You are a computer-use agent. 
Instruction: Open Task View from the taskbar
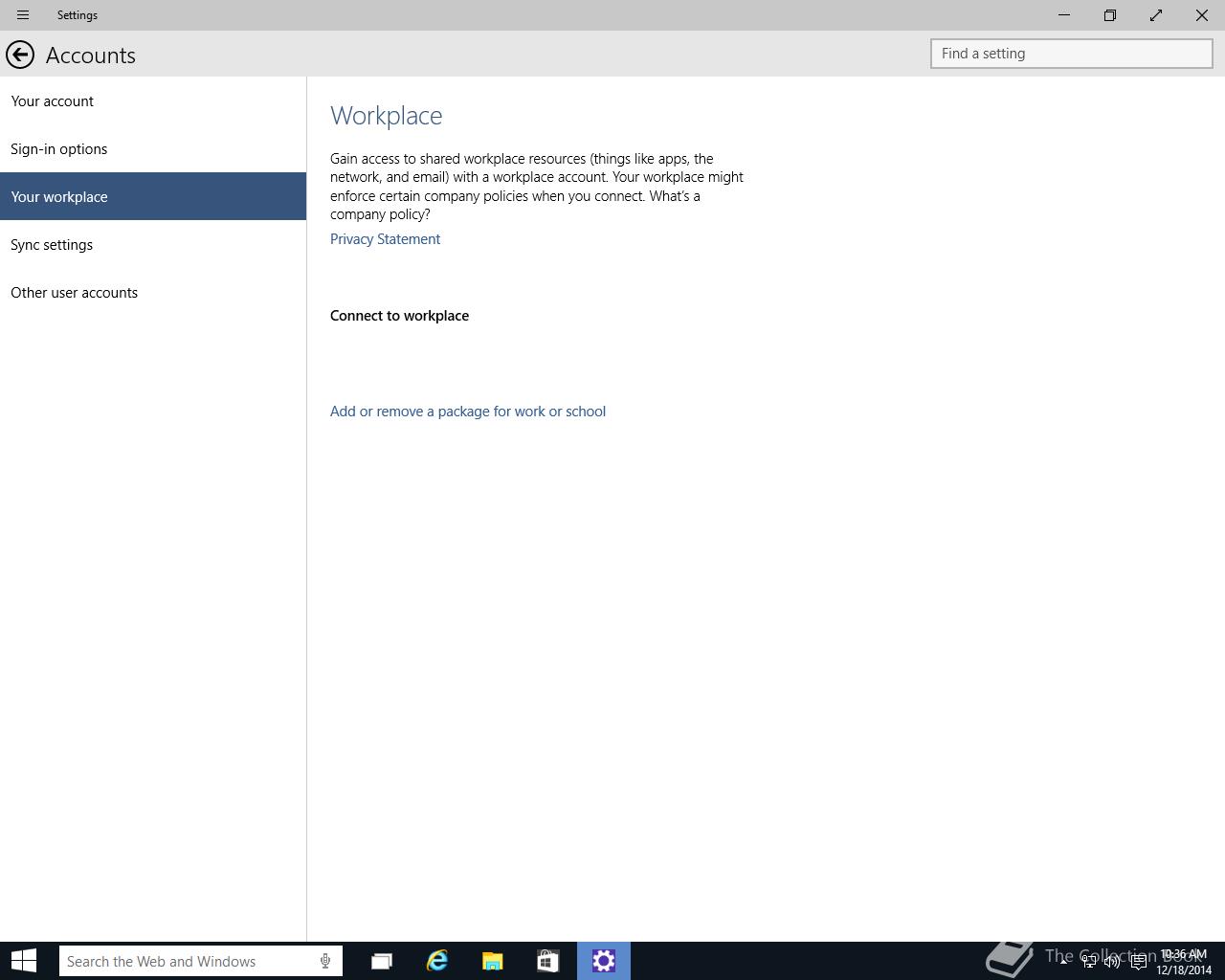382,961
